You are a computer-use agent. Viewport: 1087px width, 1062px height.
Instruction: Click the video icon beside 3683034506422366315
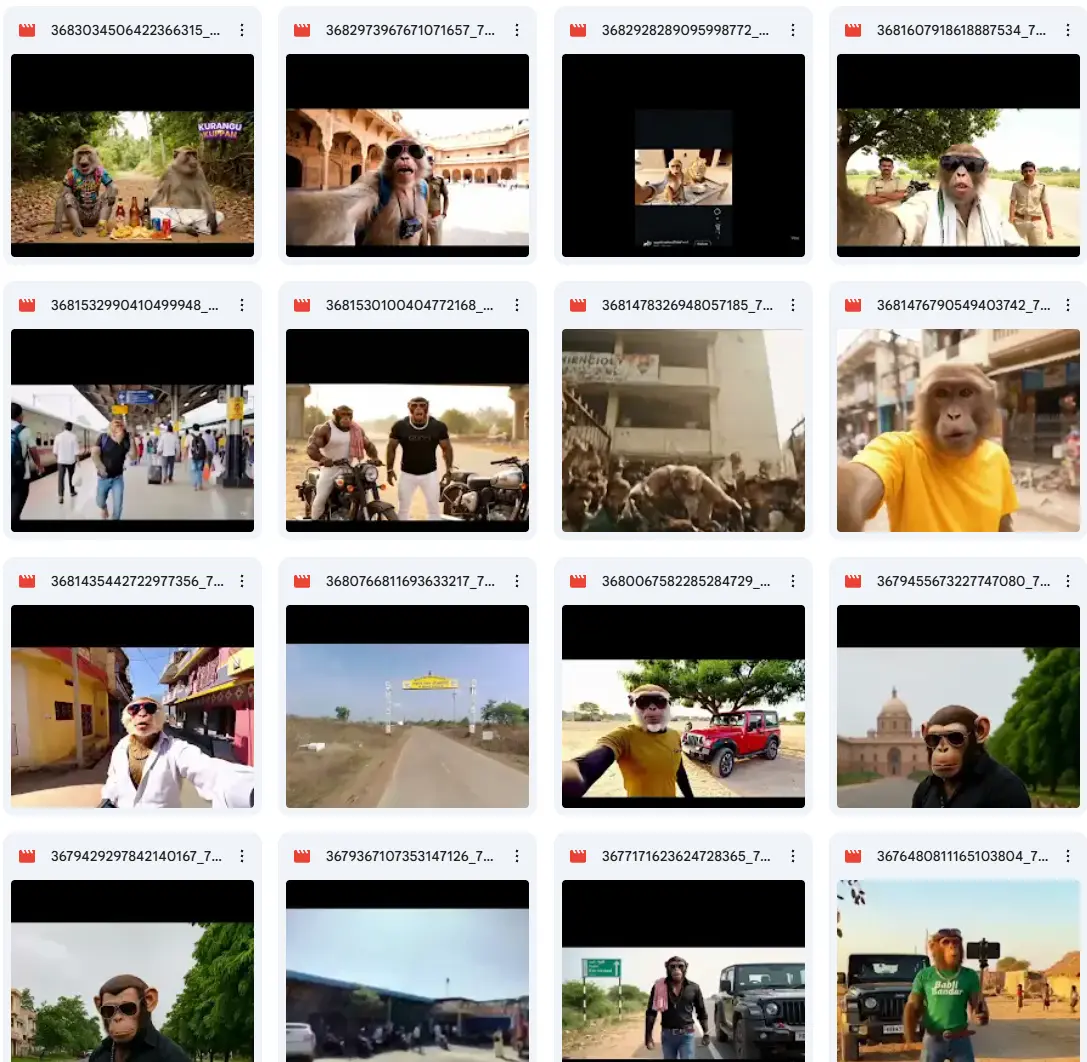coord(27,30)
